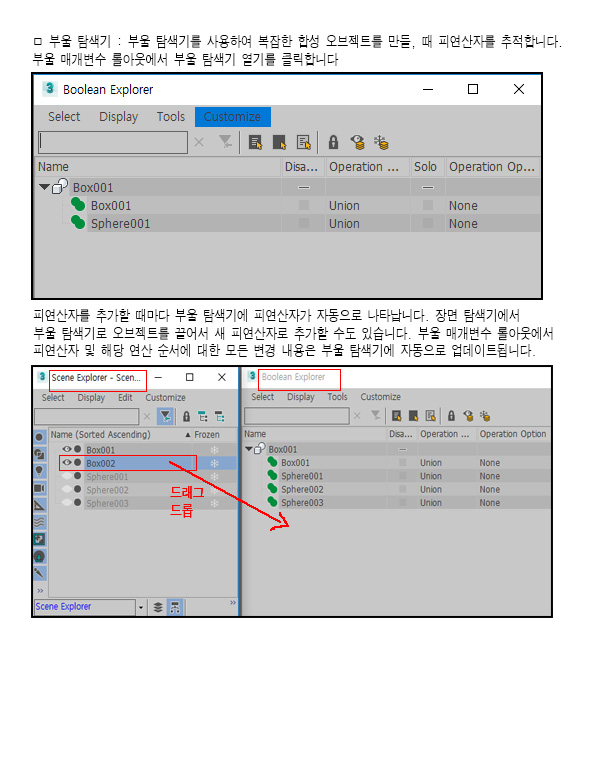Click the filter funnel icon in Solo-column Boolean Explorer
Viewport: 595px width, 765px height.
click(x=225, y=142)
